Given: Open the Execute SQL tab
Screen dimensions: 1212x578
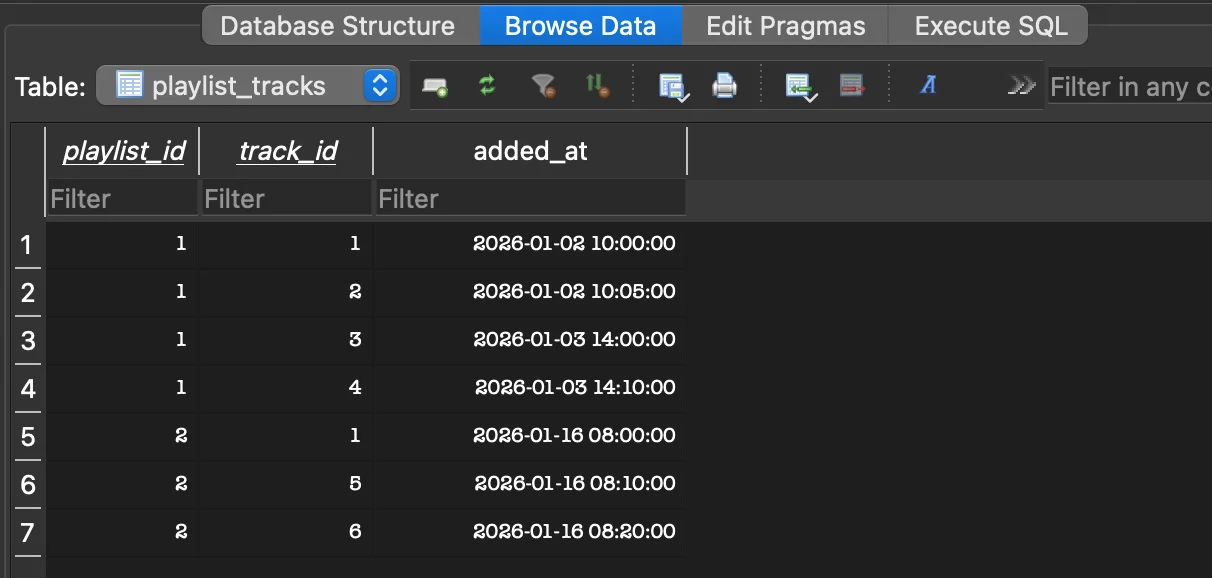Looking at the screenshot, I should 991,26.
